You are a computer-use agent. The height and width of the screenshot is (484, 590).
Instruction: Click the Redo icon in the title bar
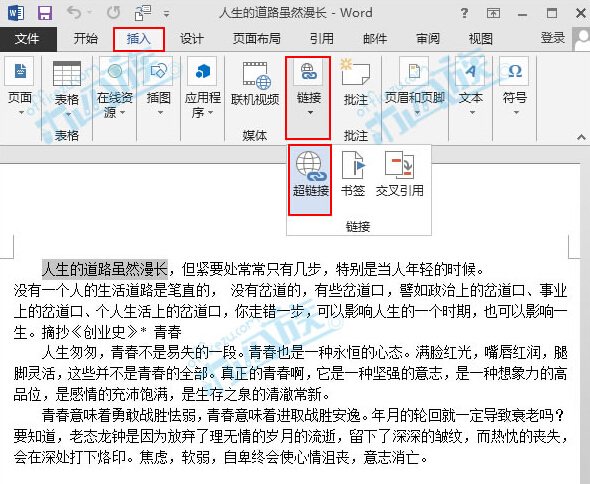pyautogui.click(x=113, y=13)
